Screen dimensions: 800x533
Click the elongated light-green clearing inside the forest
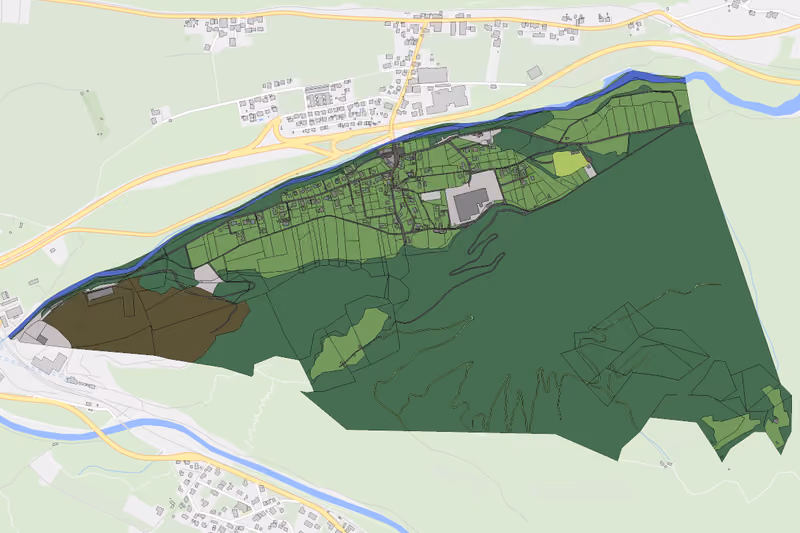(350, 342)
